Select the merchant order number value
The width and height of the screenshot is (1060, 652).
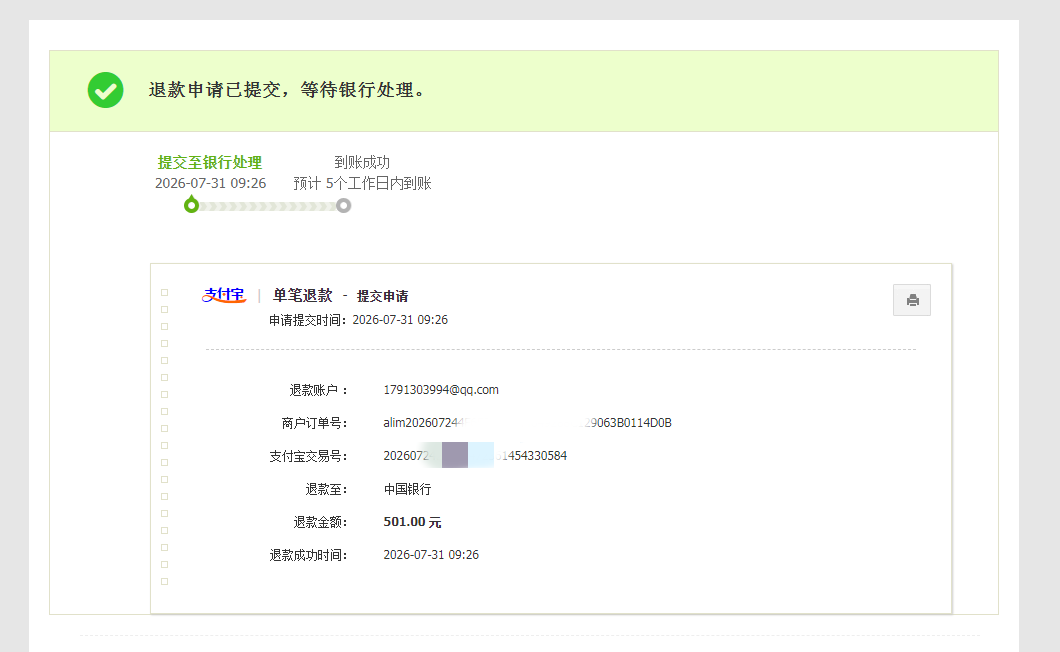[527, 423]
